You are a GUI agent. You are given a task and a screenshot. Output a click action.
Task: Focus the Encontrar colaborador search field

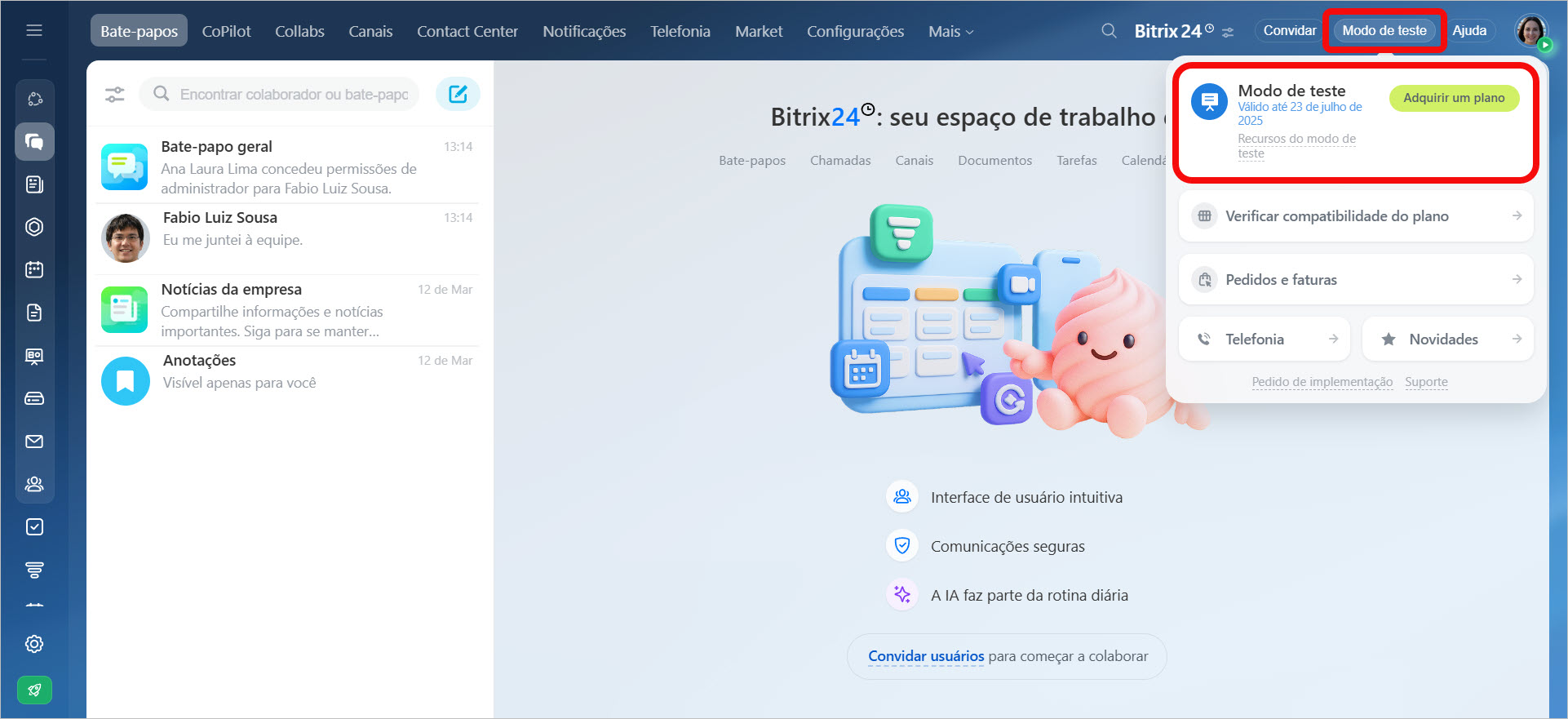[x=279, y=95]
